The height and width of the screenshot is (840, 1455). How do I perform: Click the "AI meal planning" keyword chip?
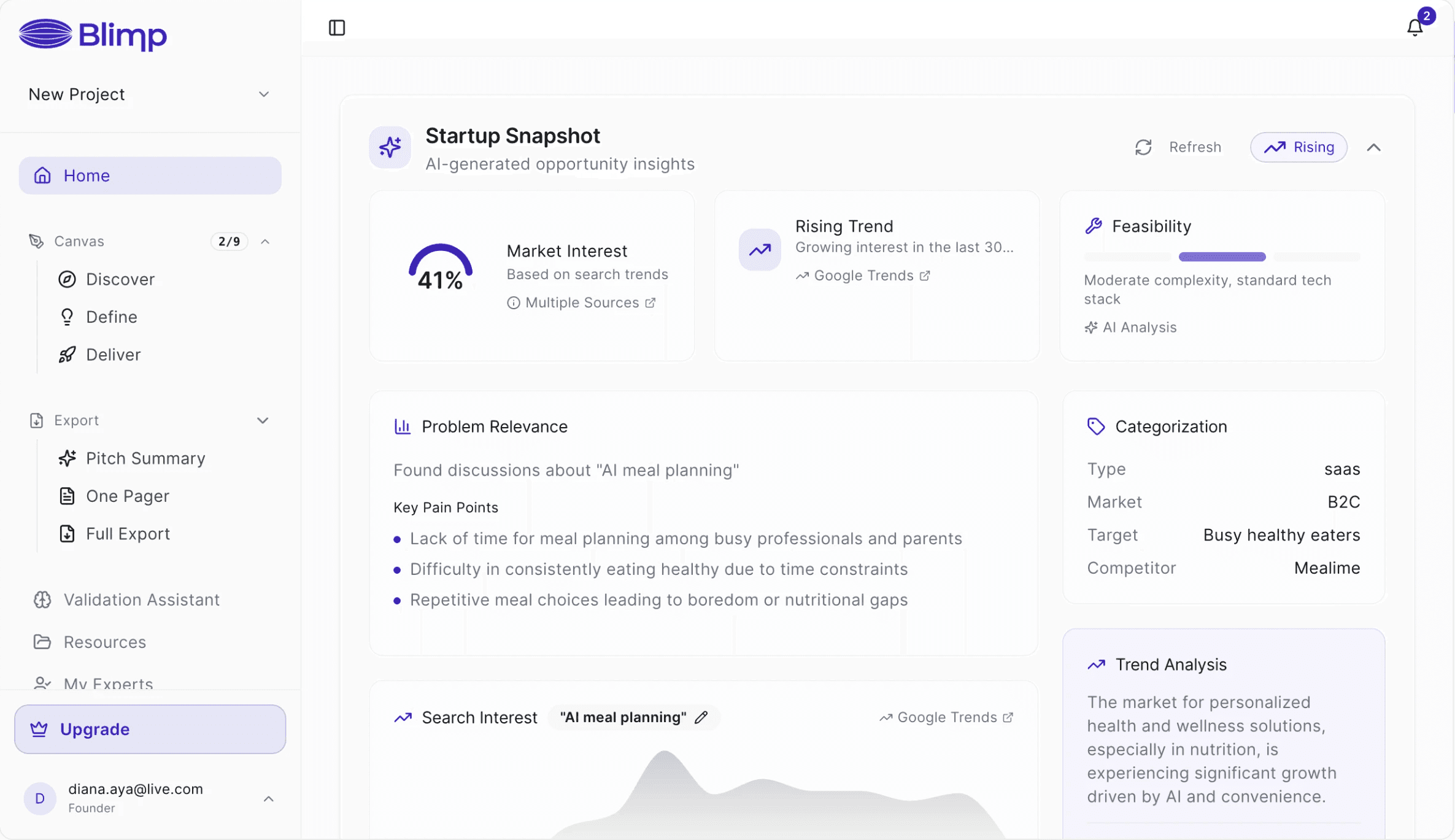(x=633, y=717)
